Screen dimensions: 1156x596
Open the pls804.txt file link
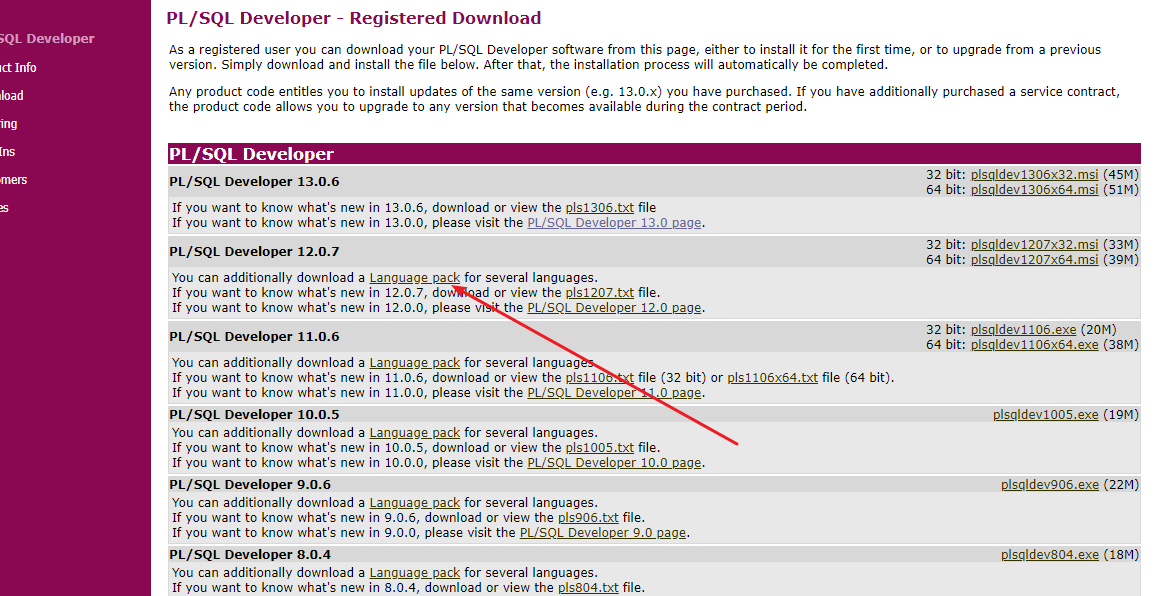click(588, 588)
